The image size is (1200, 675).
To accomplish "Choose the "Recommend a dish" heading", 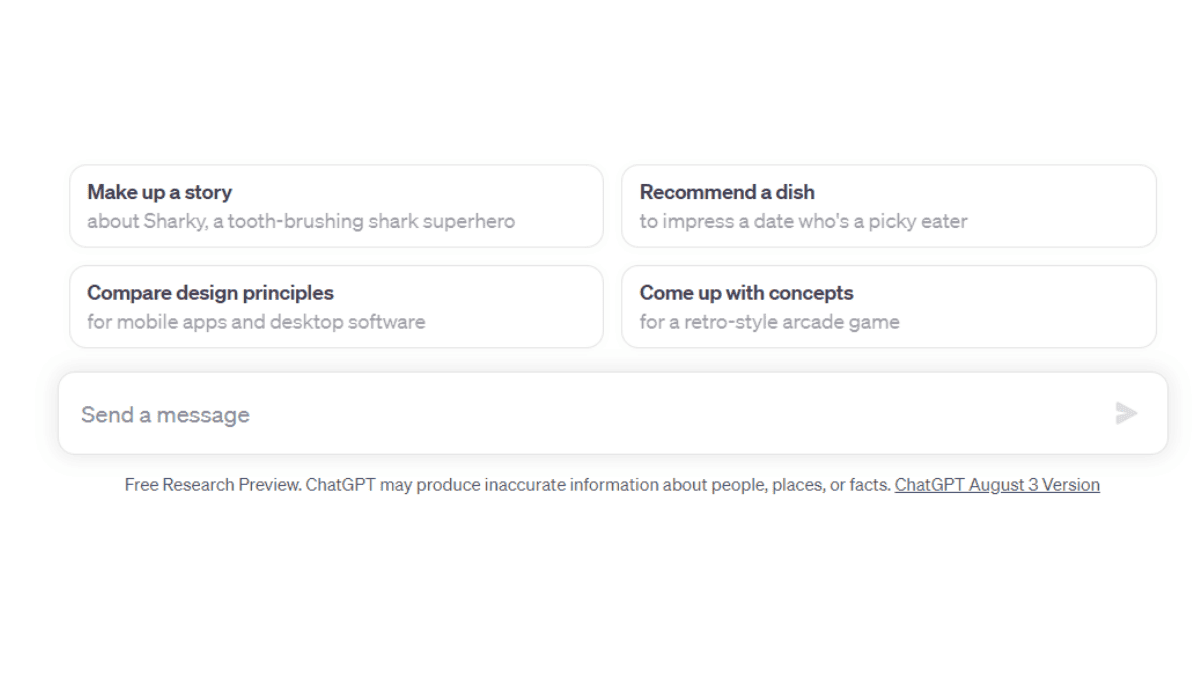I will [727, 192].
